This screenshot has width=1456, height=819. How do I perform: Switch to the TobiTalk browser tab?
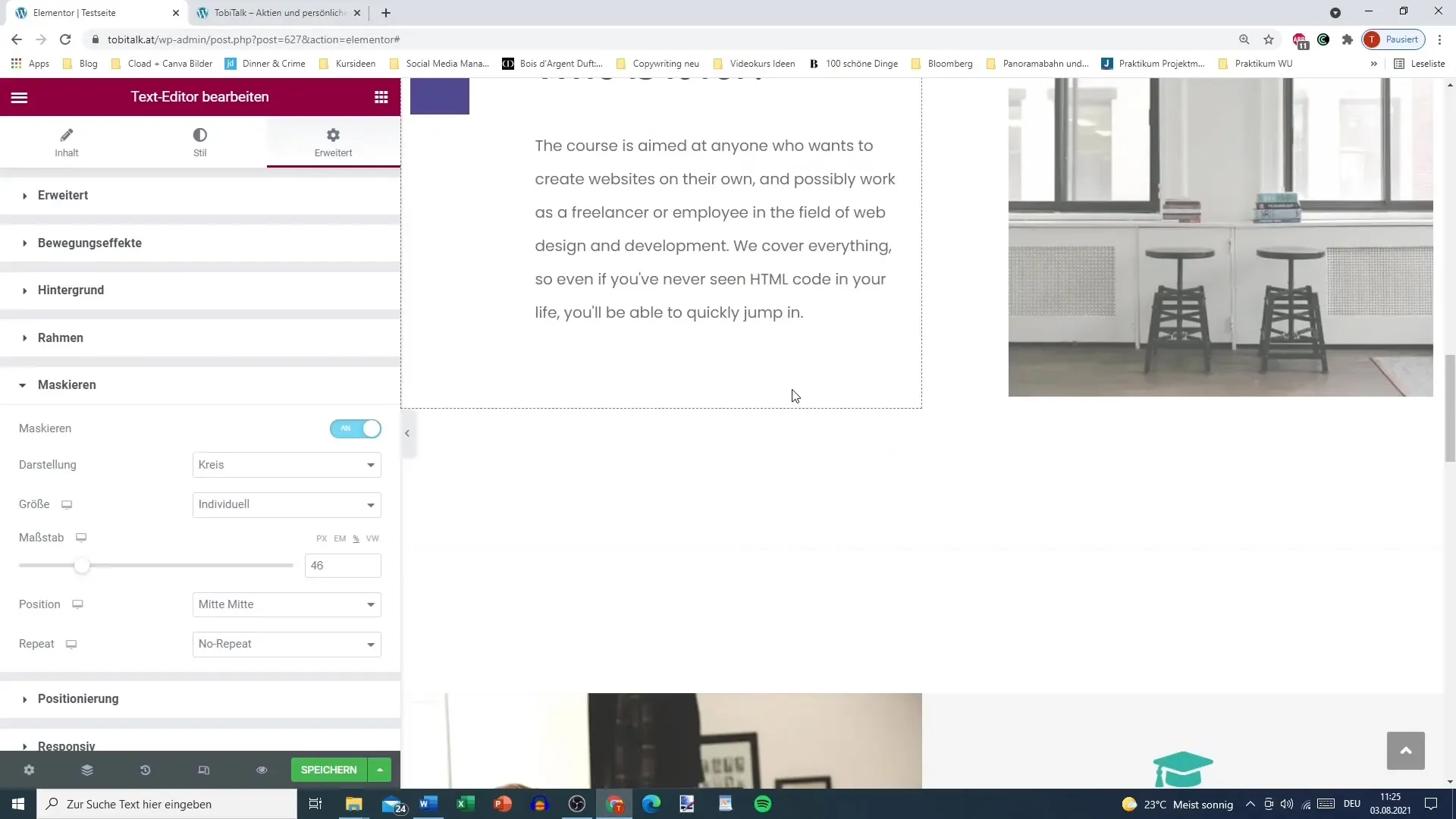pos(279,13)
